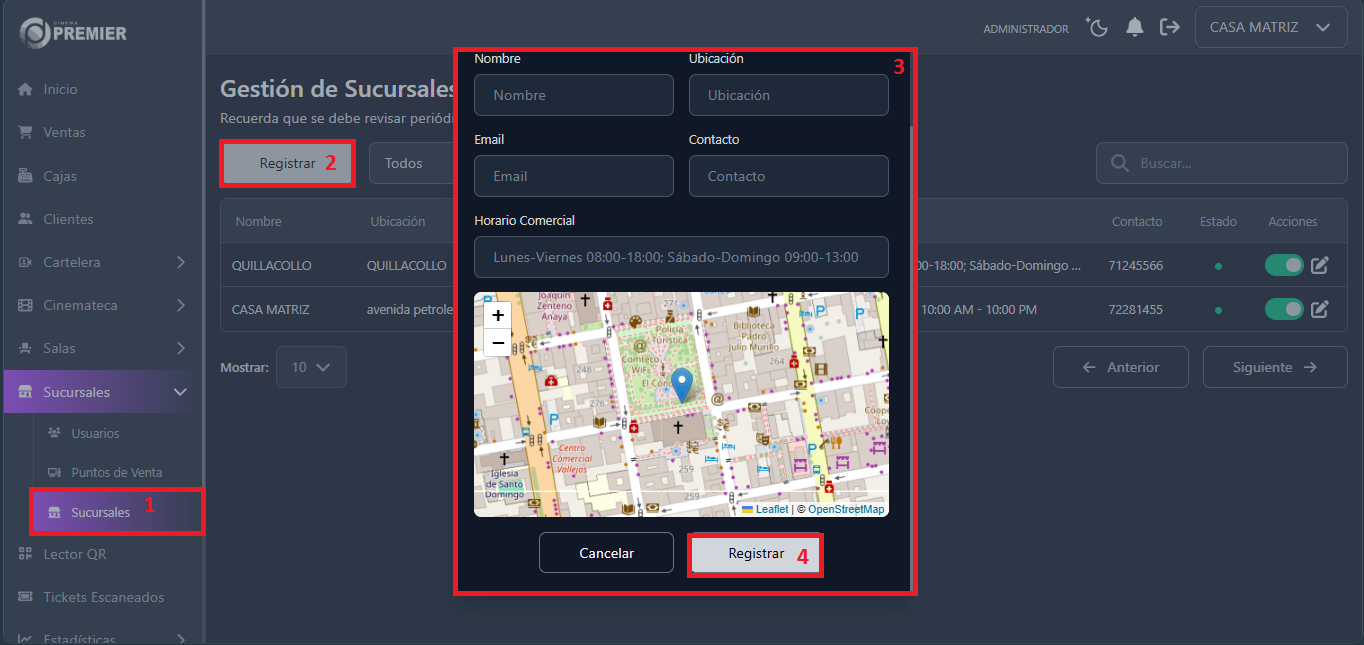The height and width of the screenshot is (645, 1364).
Task: Click the logout arrow icon
Action: tap(1169, 28)
